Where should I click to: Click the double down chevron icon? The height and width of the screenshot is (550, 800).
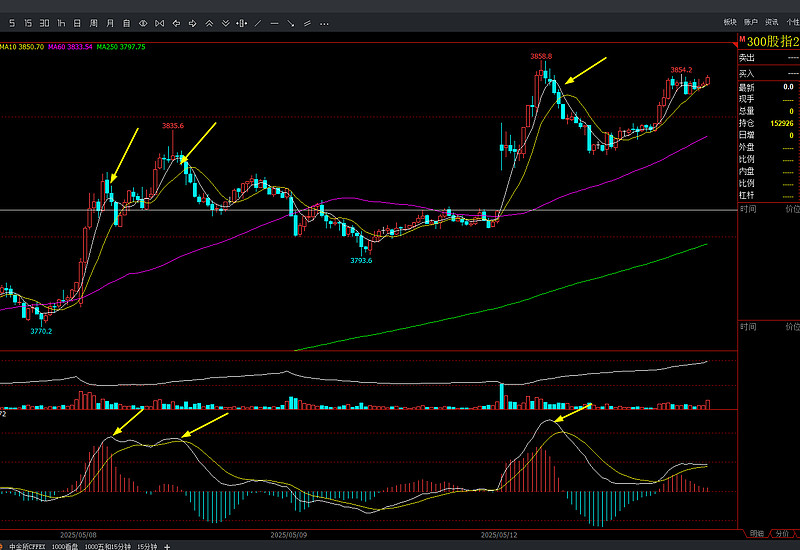224,22
